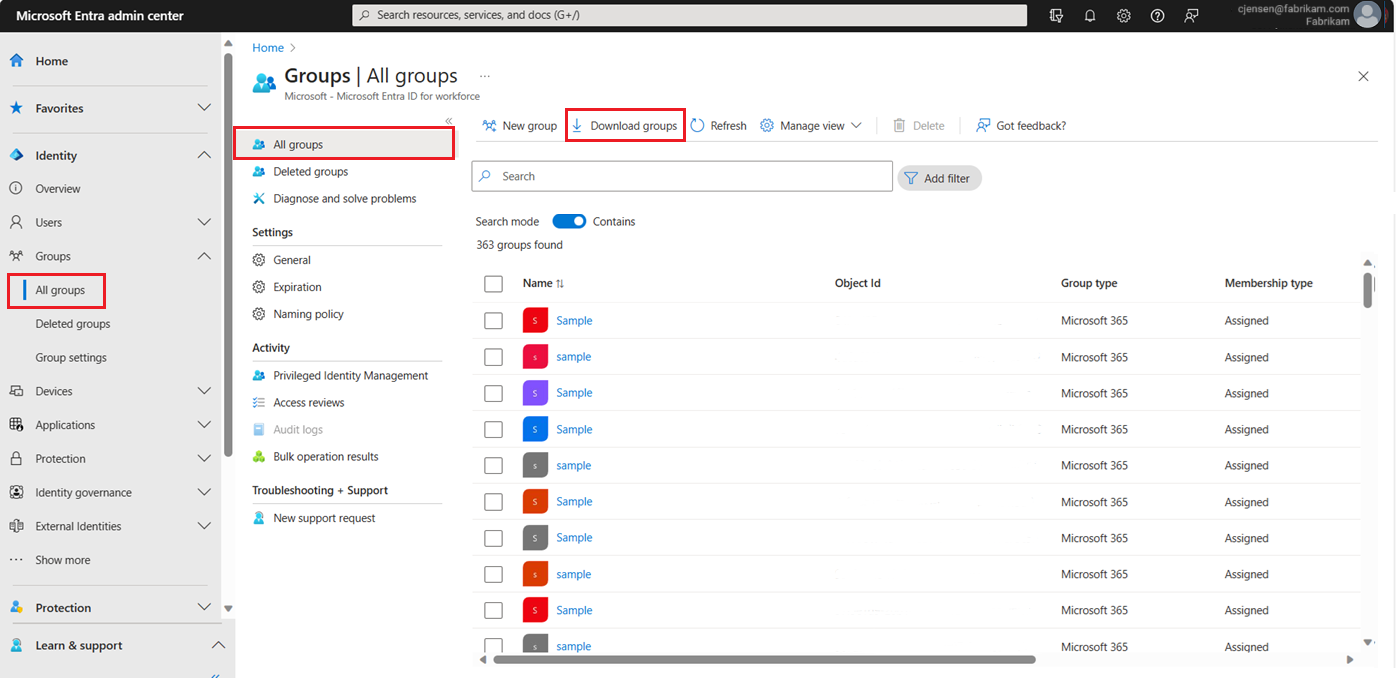Open the Manage view dropdown
The width and height of the screenshot is (1396, 678).
810,126
